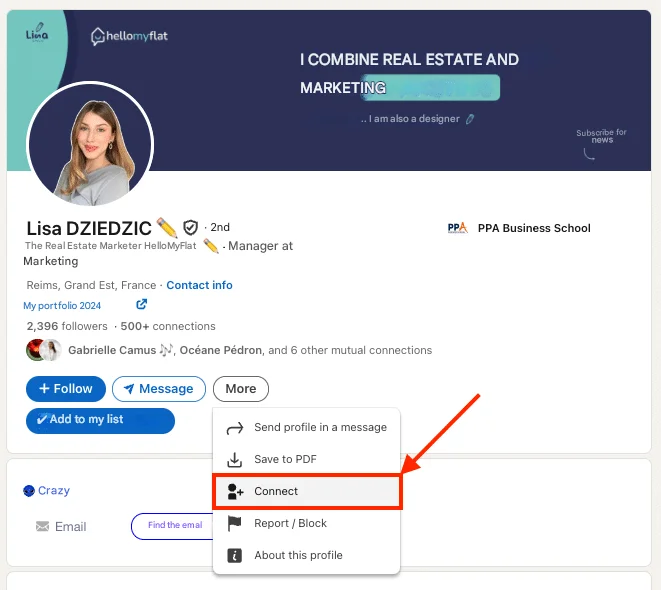This screenshot has width=661, height=590.
Task: Select Save to PDF menu entry
Action: [306, 459]
